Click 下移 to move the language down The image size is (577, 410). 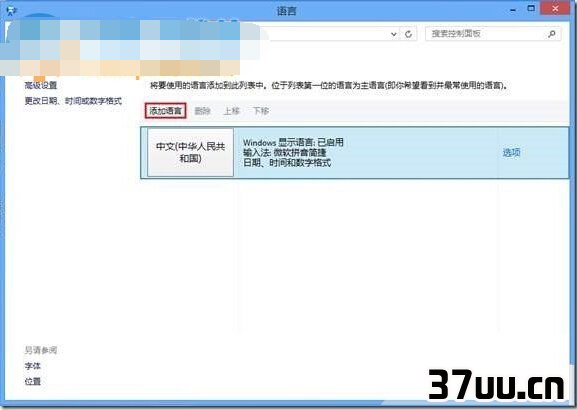tap(261, 110)
